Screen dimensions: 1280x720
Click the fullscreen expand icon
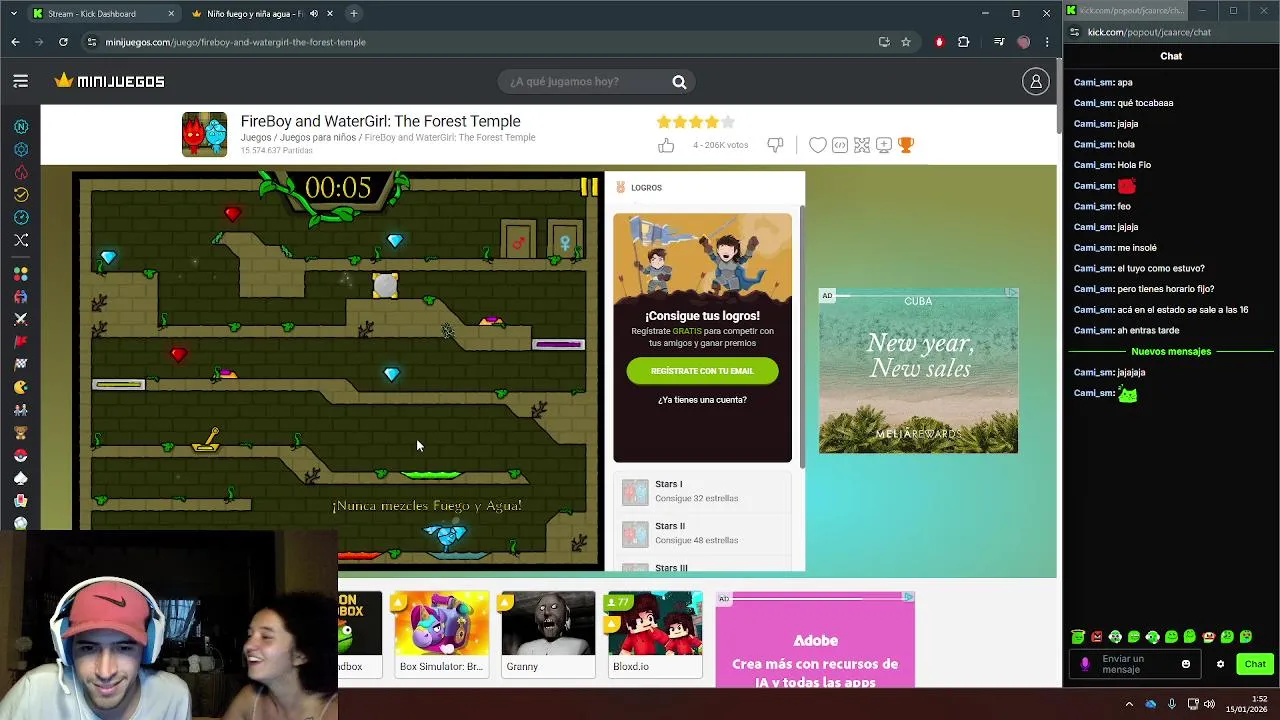[862, 146]
